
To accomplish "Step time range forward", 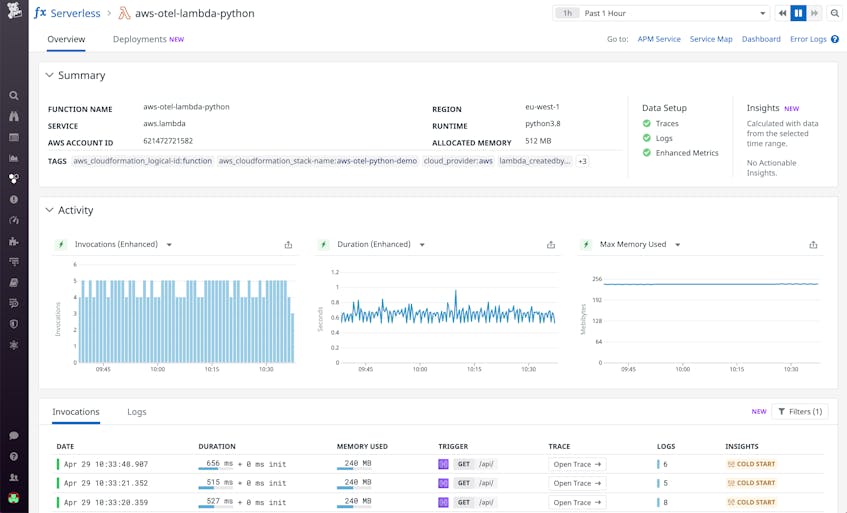I will coord(814,13).
